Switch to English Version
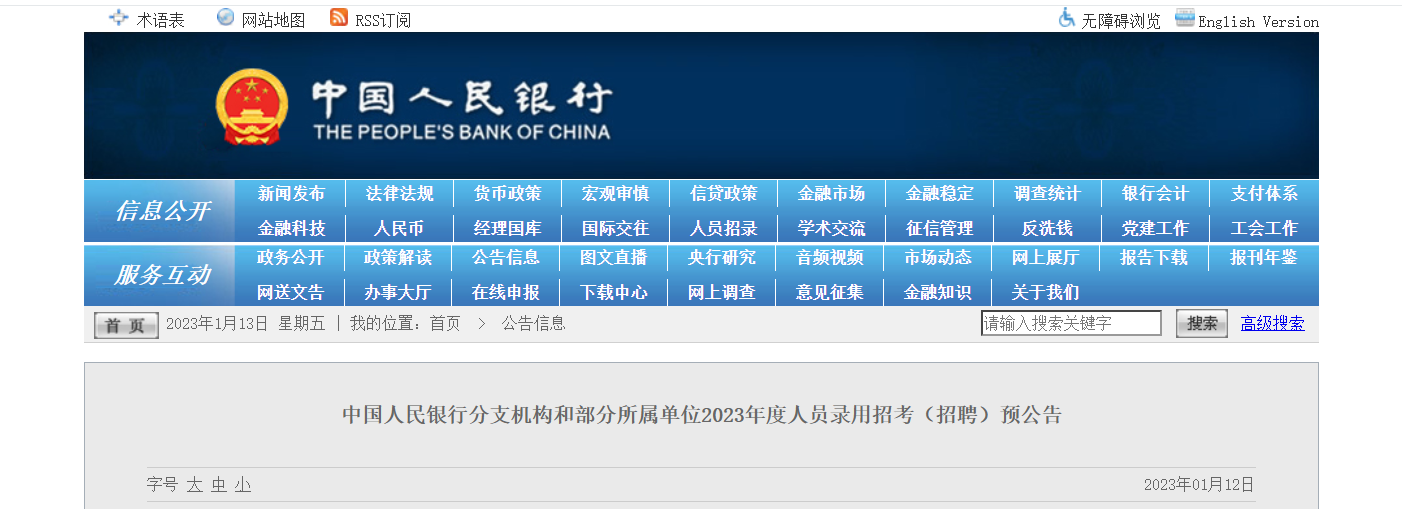Viewport: 1402px width, 509px height. (1258, 22)
